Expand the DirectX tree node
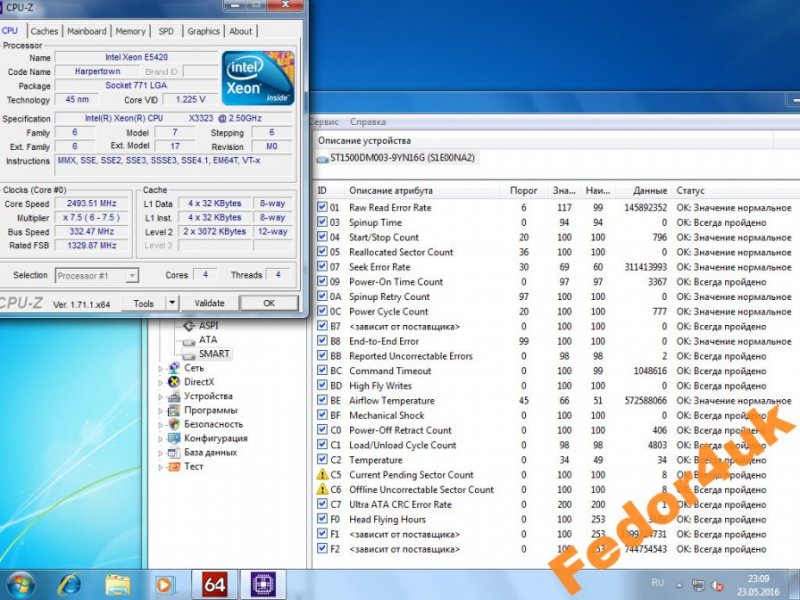800x600 pixels. click(160, 382)
